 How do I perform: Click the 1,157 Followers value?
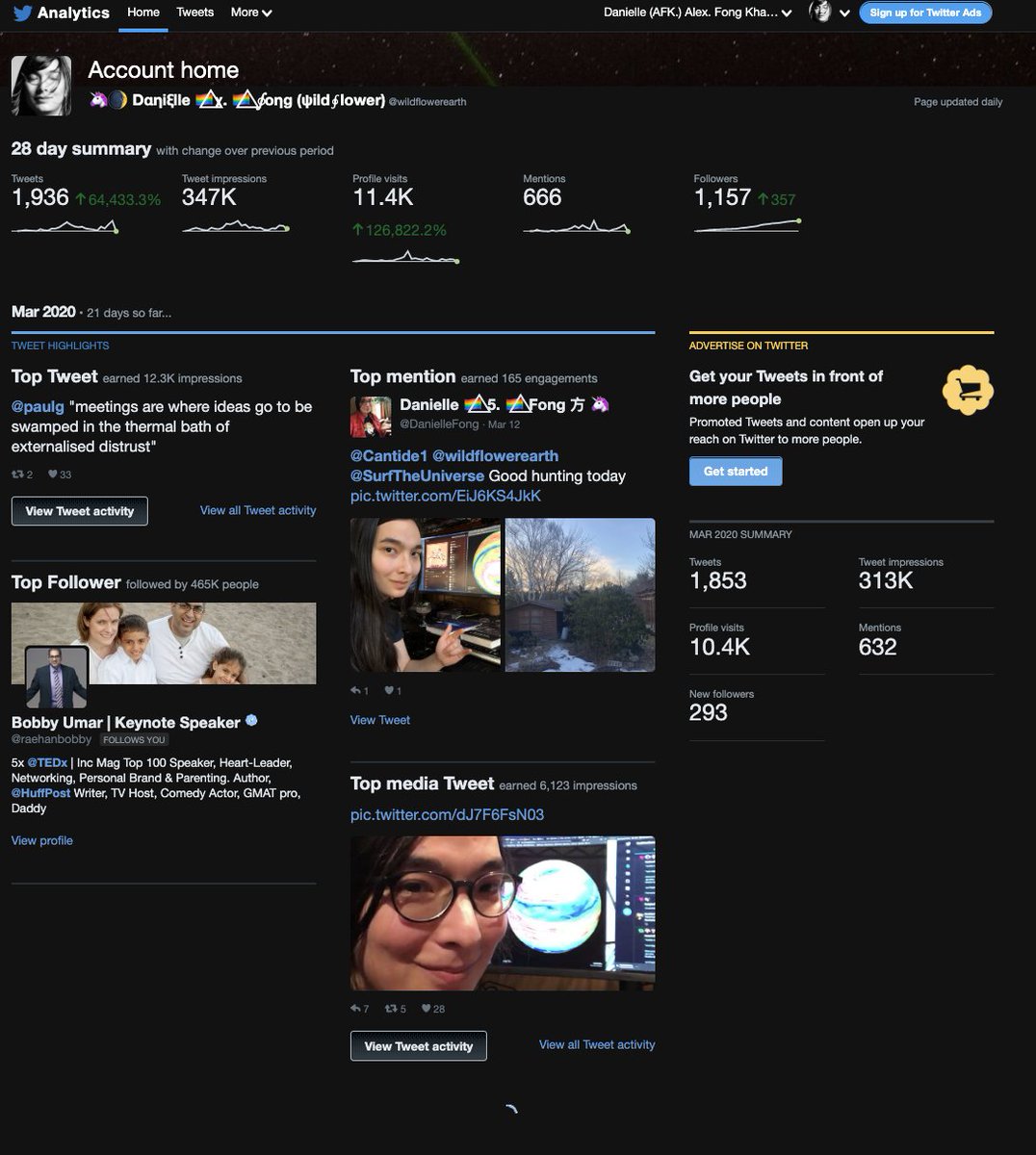click(x=722, y=197)
